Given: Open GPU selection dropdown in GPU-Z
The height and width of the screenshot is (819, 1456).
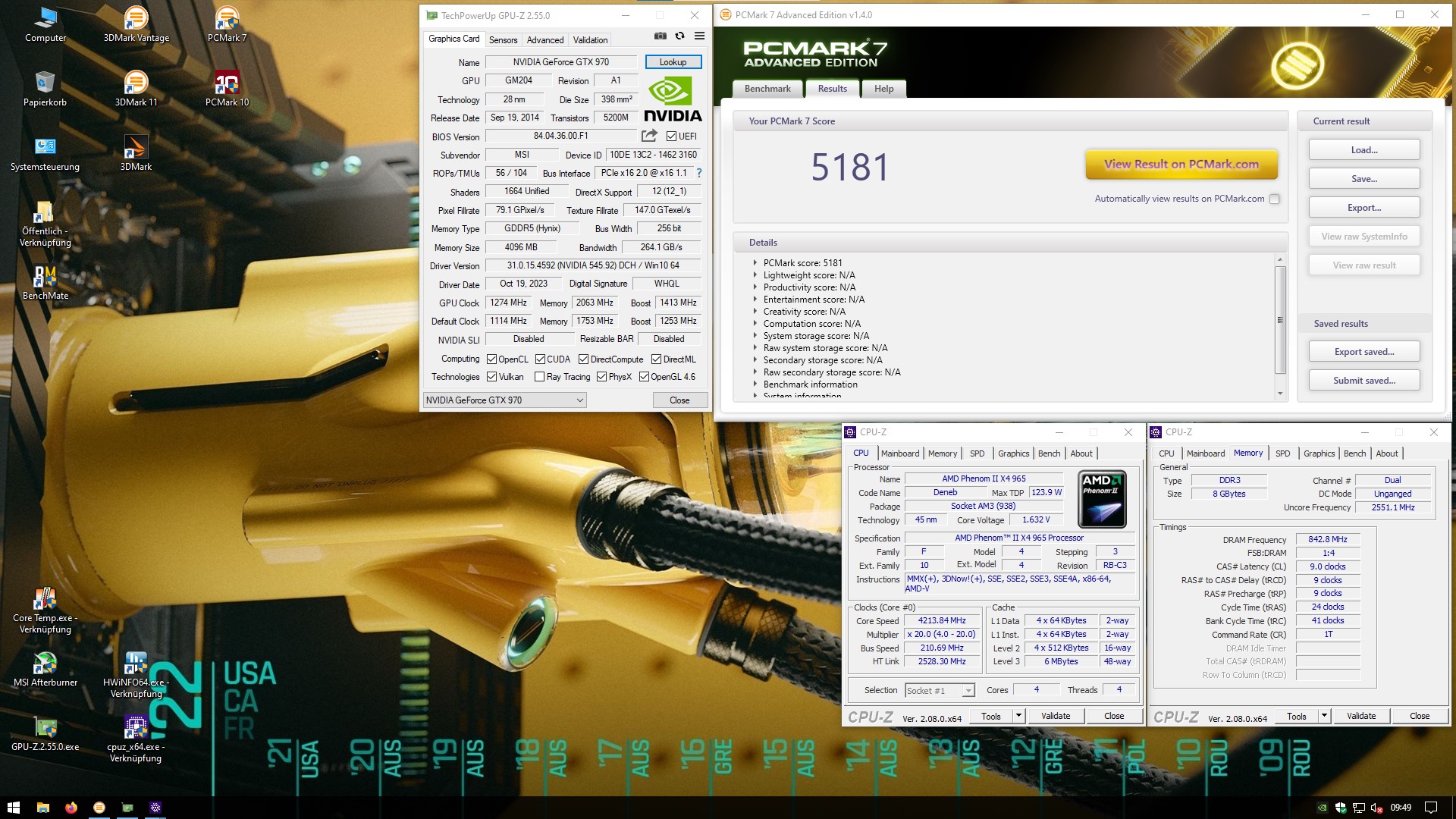Looking at the screenshot, I should click(504, 400).
